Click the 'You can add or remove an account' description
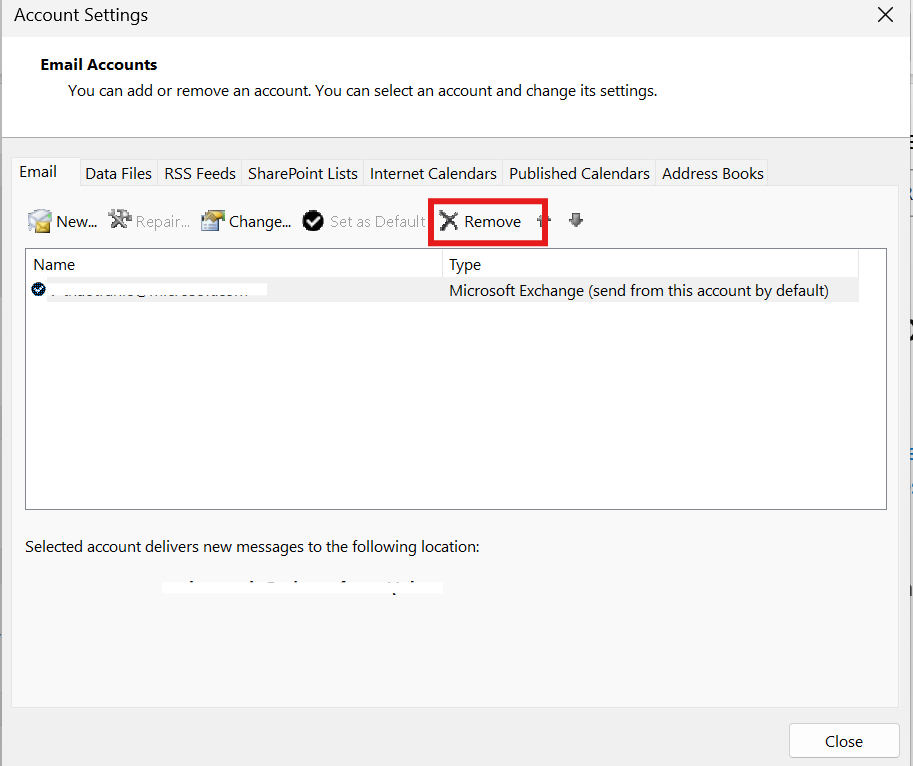 pyautogui.click(x=363, y=91)
